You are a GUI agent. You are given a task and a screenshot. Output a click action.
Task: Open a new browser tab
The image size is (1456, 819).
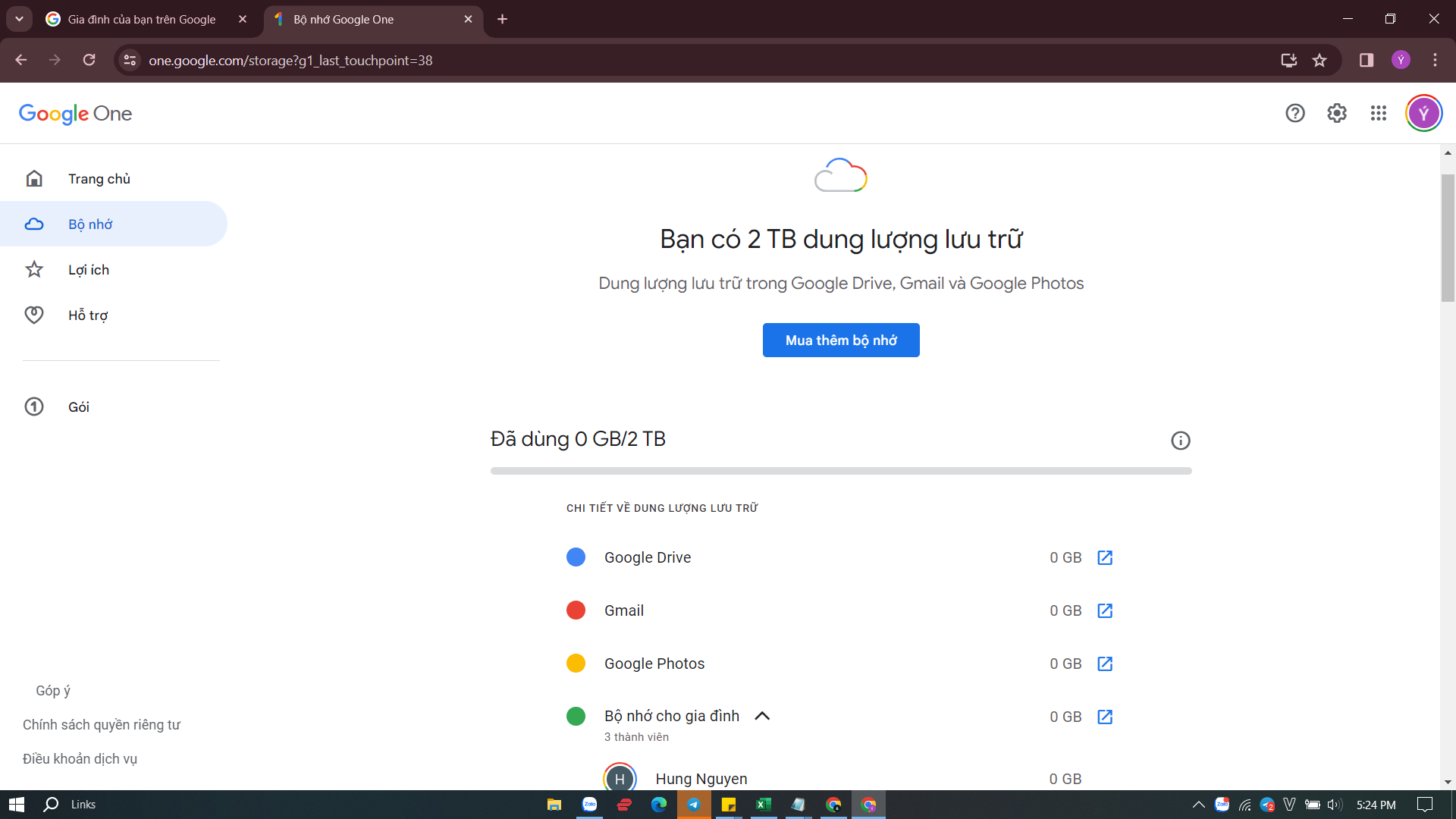coord(502,19)
